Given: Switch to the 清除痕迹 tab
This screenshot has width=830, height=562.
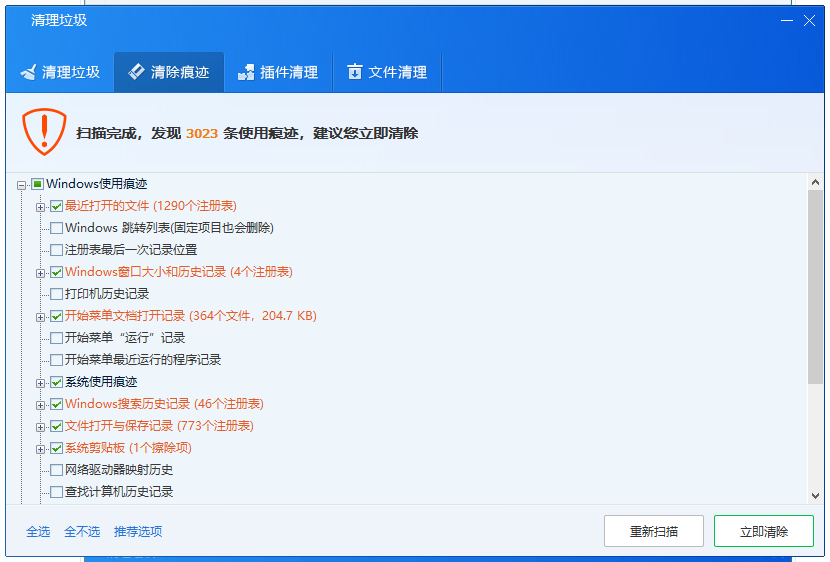Looking at the screenshot, I should tap(169, 72).
